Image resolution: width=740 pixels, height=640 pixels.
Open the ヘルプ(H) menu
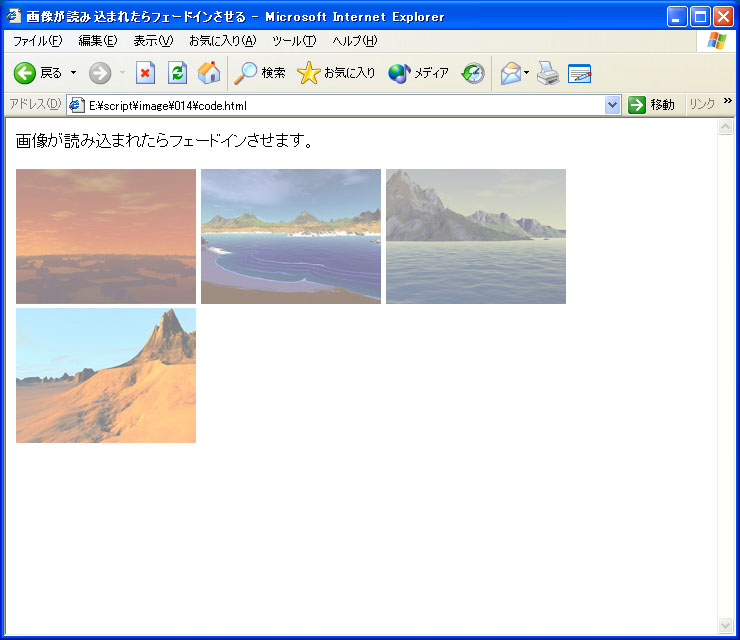(x=355, y=41)
